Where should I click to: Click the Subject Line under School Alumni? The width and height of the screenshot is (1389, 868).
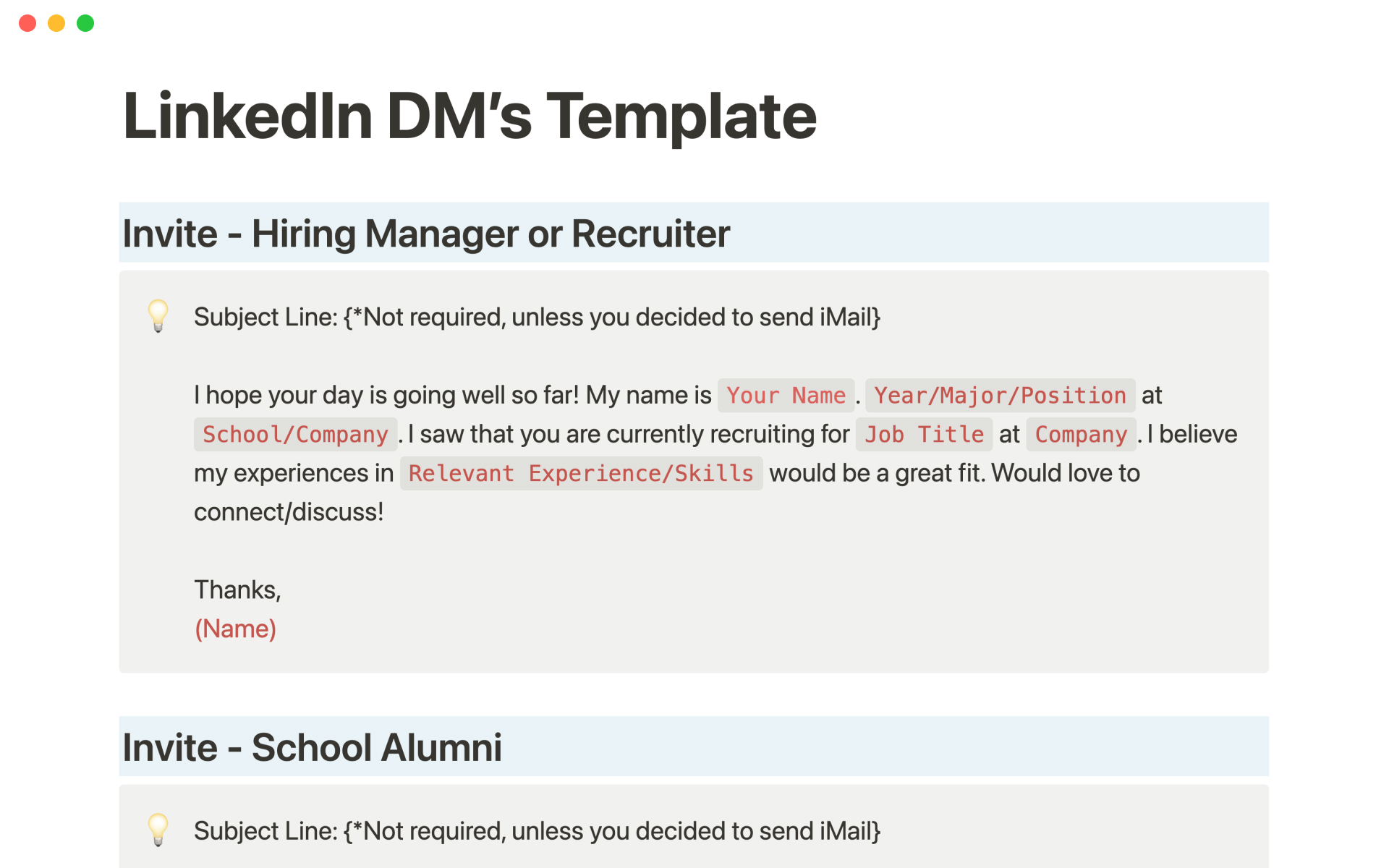click(537, 831)
